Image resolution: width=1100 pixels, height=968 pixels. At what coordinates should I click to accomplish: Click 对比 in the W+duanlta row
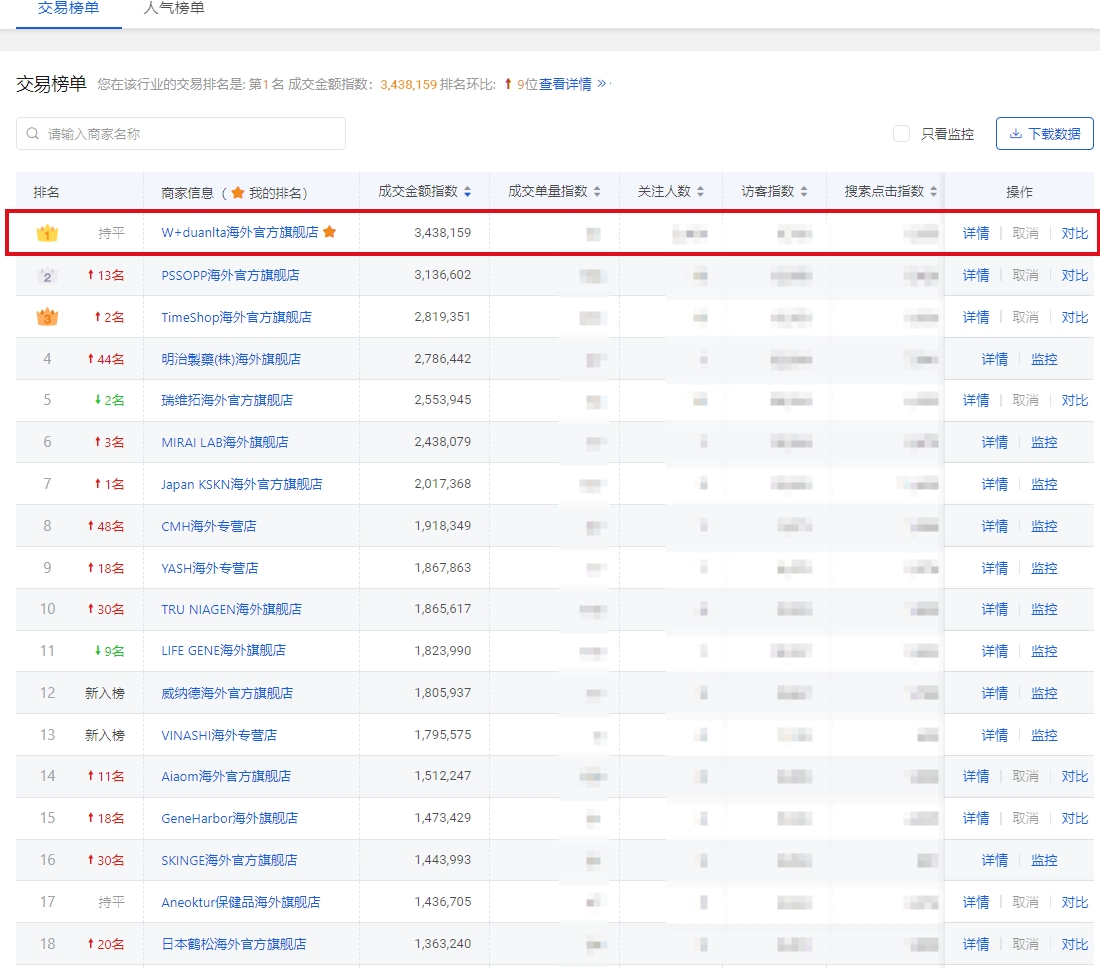pos(1075,233)
